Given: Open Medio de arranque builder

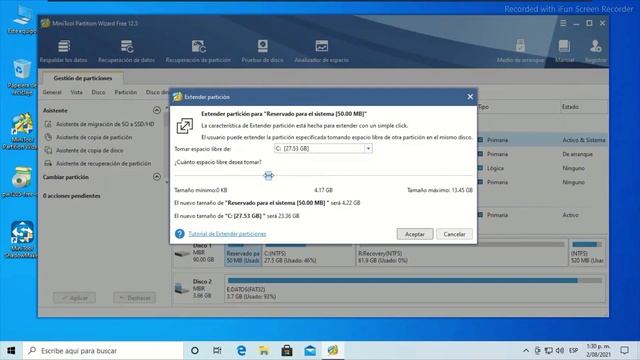Looking at the screenshot, I should (x=520, y=51).
